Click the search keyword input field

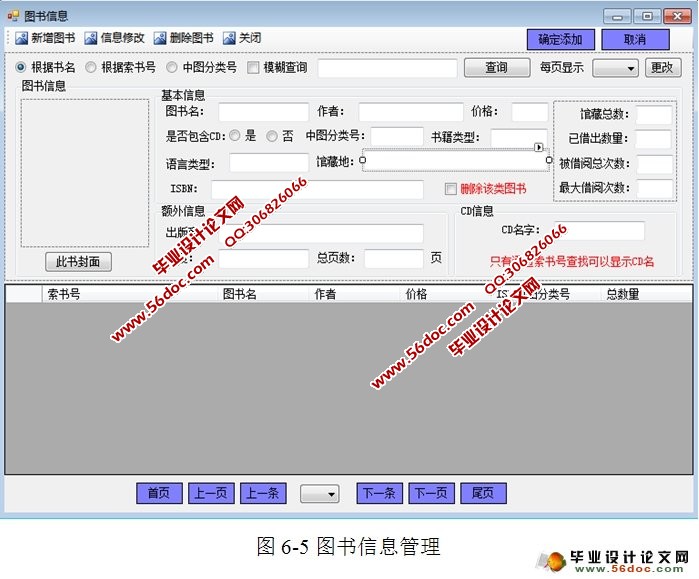pyautogui.click(x=388, y=68)
